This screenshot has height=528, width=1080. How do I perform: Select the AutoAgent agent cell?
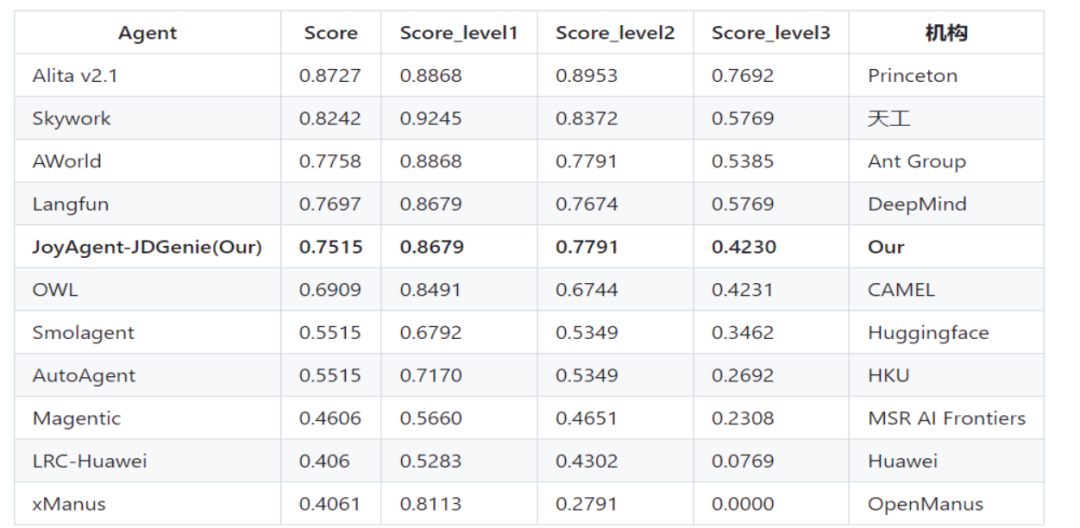(x=147, y=375)
